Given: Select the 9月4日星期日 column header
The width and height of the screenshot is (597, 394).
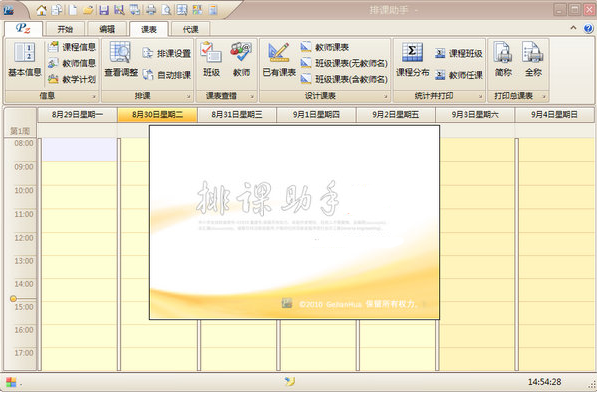Looking at the screenshot, I should click(554, 115).
